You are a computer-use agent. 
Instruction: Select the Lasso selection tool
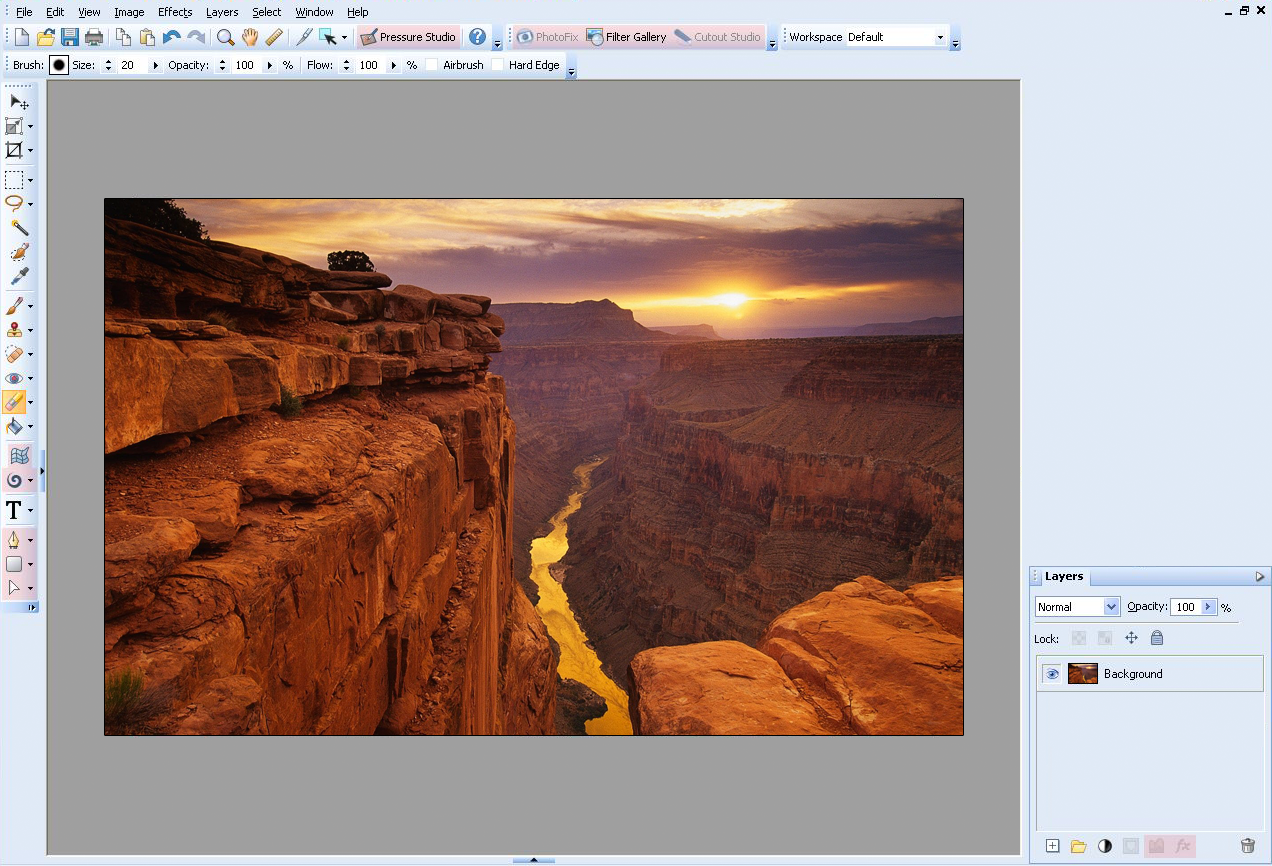14,203
